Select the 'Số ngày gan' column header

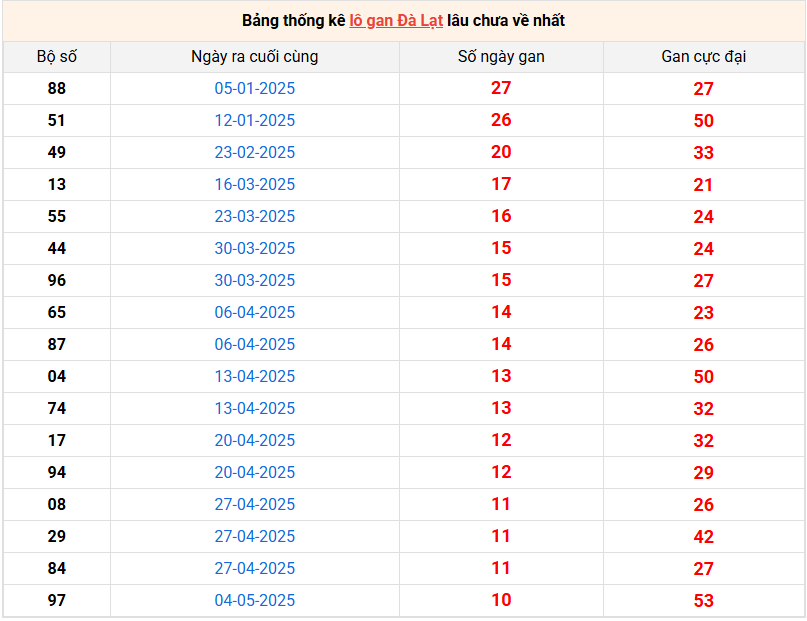click(501, 57)
